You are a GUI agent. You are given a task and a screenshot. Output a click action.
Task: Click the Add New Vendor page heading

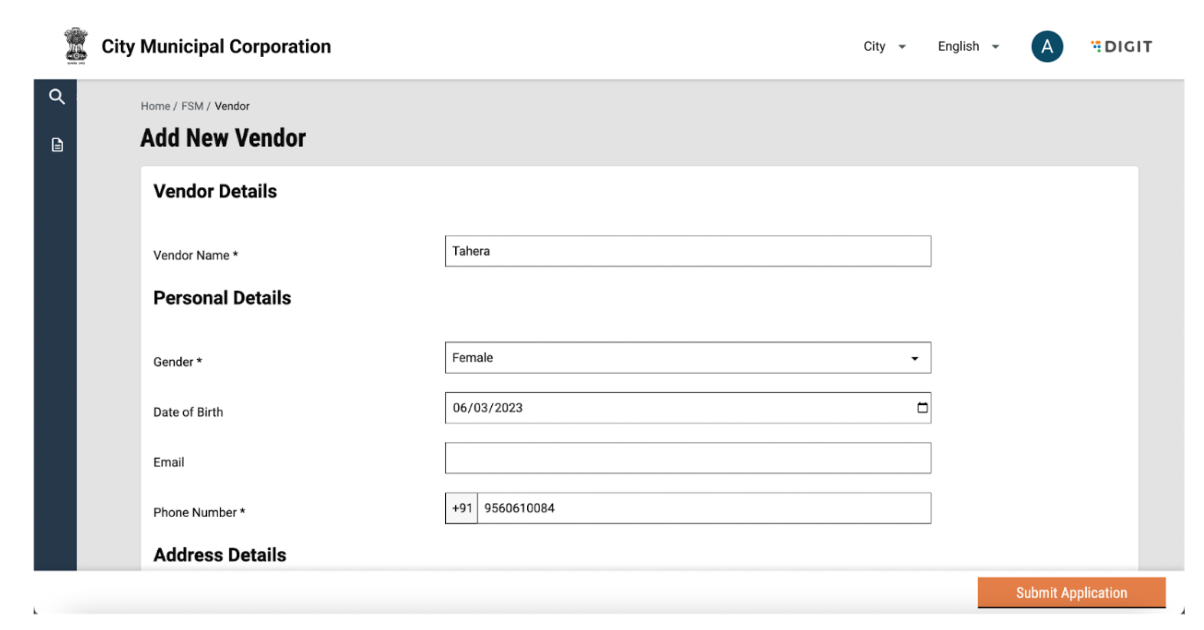[223, 138]
